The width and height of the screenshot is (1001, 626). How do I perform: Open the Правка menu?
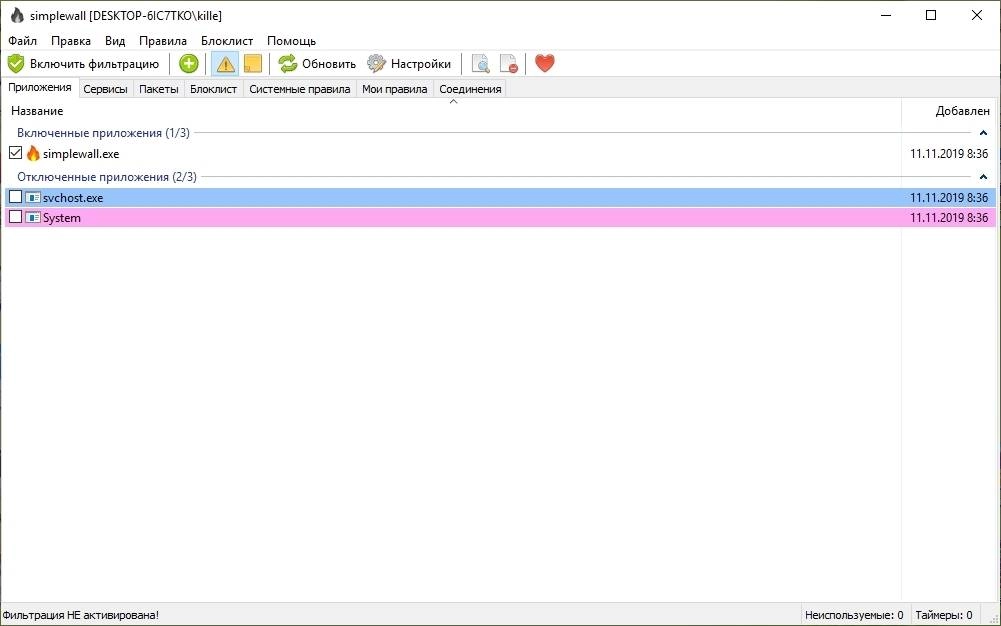click(x=71, y=41)
